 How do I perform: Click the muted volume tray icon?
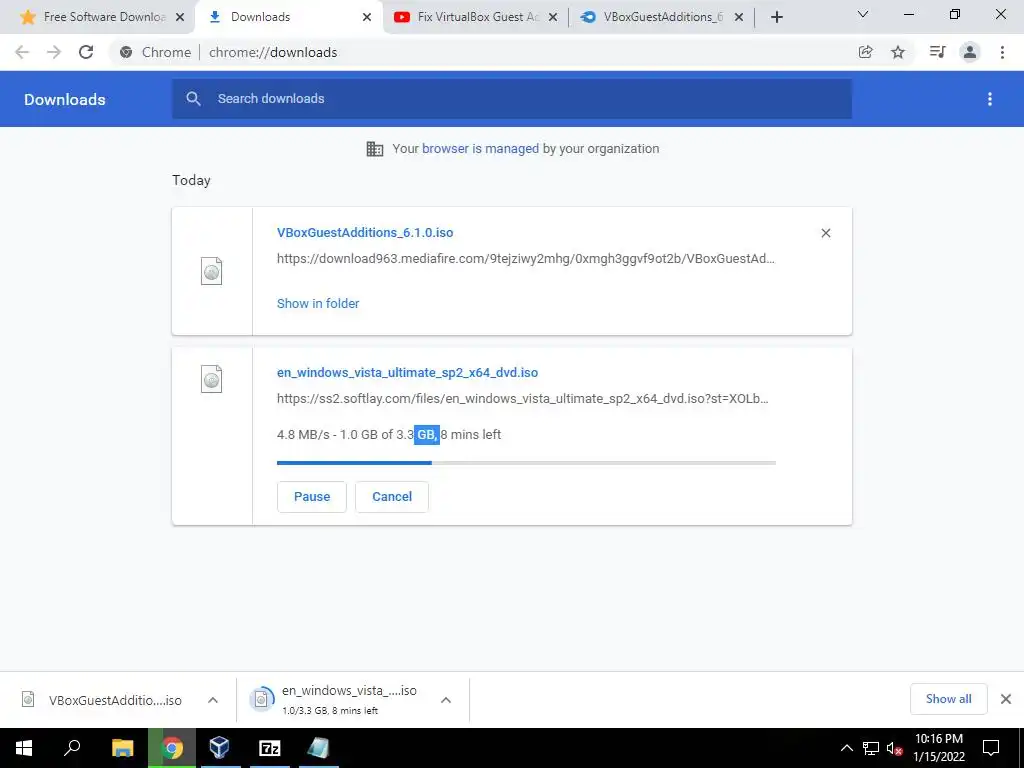894,748
